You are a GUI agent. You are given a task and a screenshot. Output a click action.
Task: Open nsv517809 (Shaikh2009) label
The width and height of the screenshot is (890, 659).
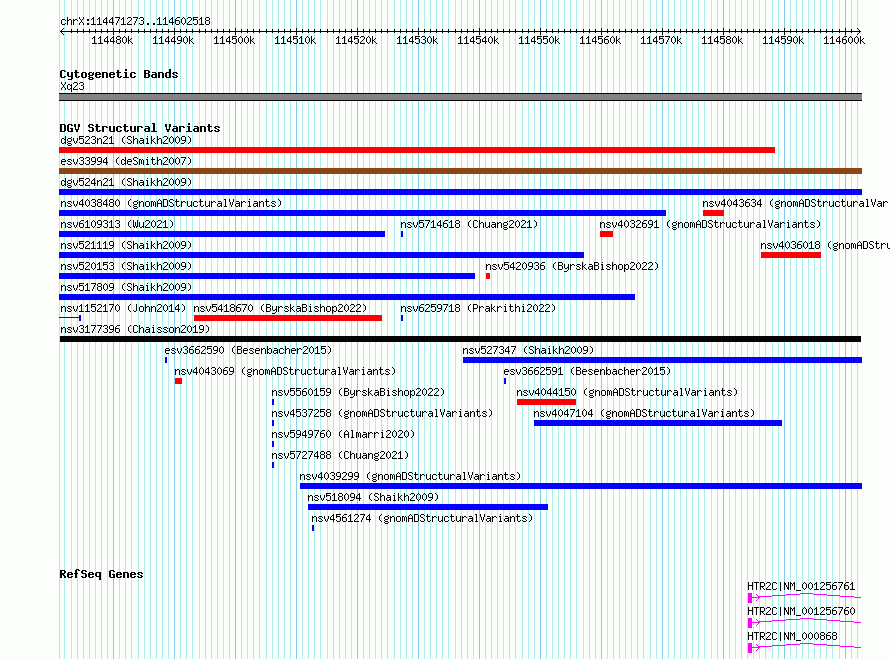point(126,287)
